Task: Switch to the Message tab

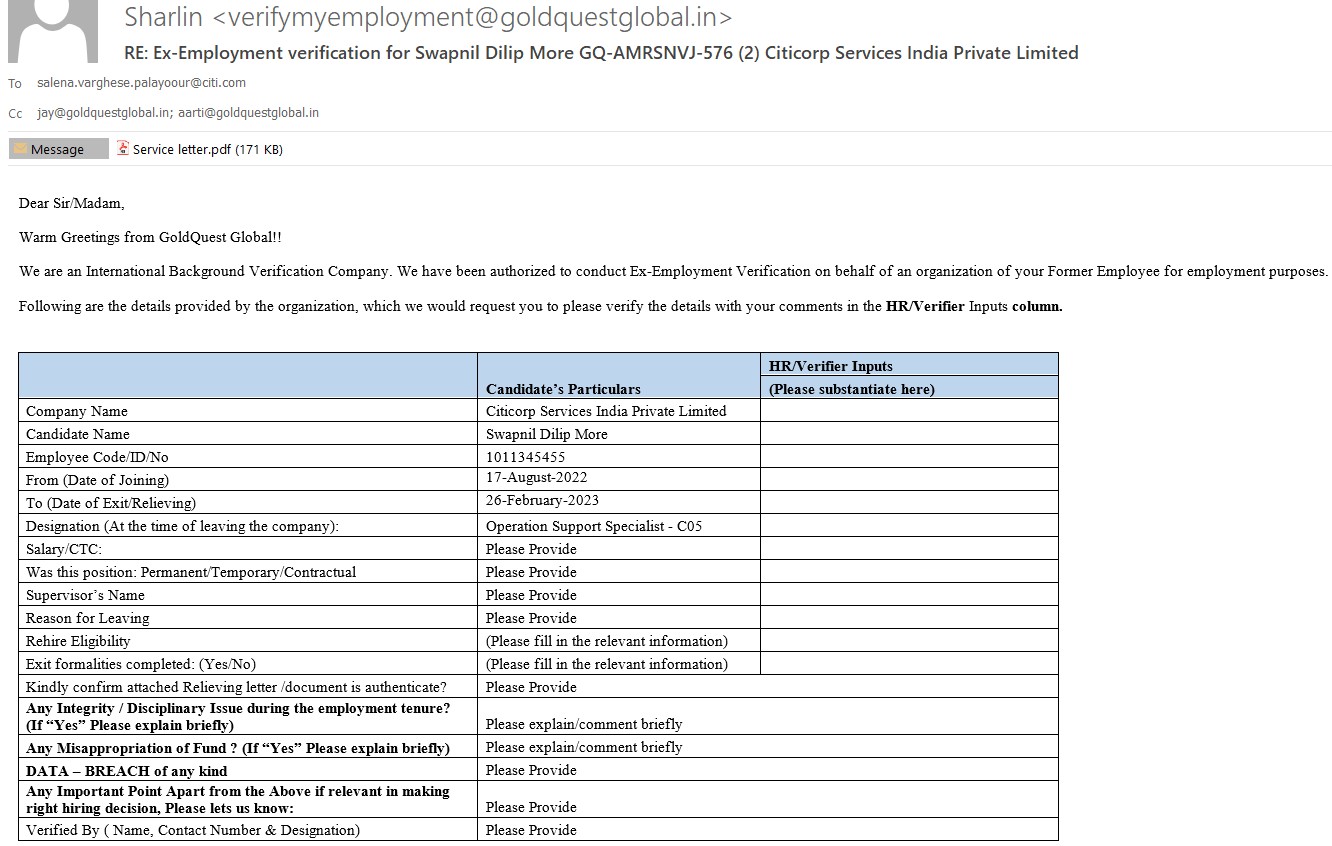Action: pyautogui.click(x=58, y=149)
